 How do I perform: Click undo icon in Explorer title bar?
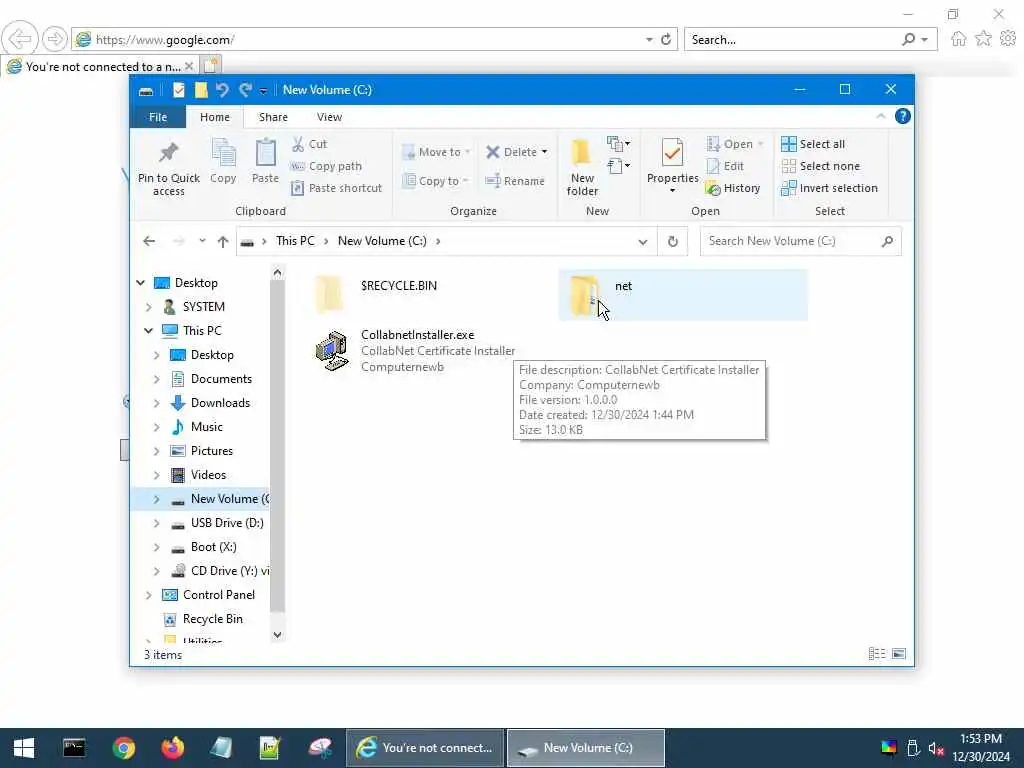tap(222, 89)
